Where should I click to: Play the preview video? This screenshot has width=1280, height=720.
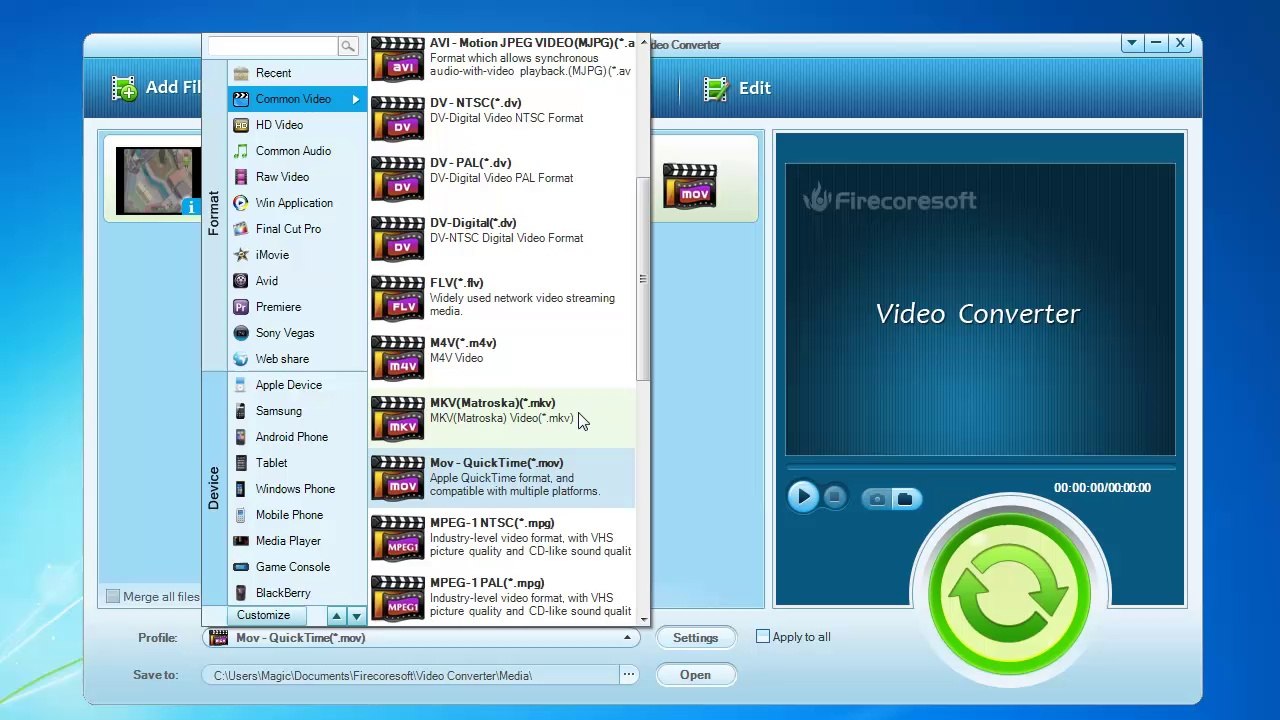click(x=802, y=497)
